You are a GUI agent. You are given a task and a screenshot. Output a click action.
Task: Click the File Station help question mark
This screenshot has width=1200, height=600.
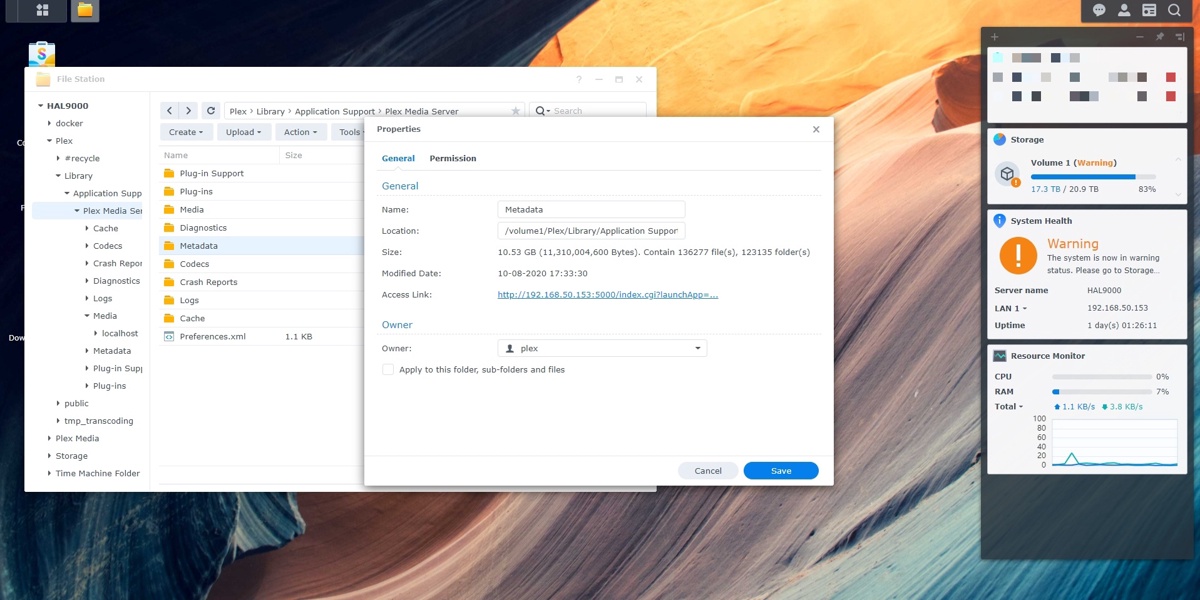[579, 79]
